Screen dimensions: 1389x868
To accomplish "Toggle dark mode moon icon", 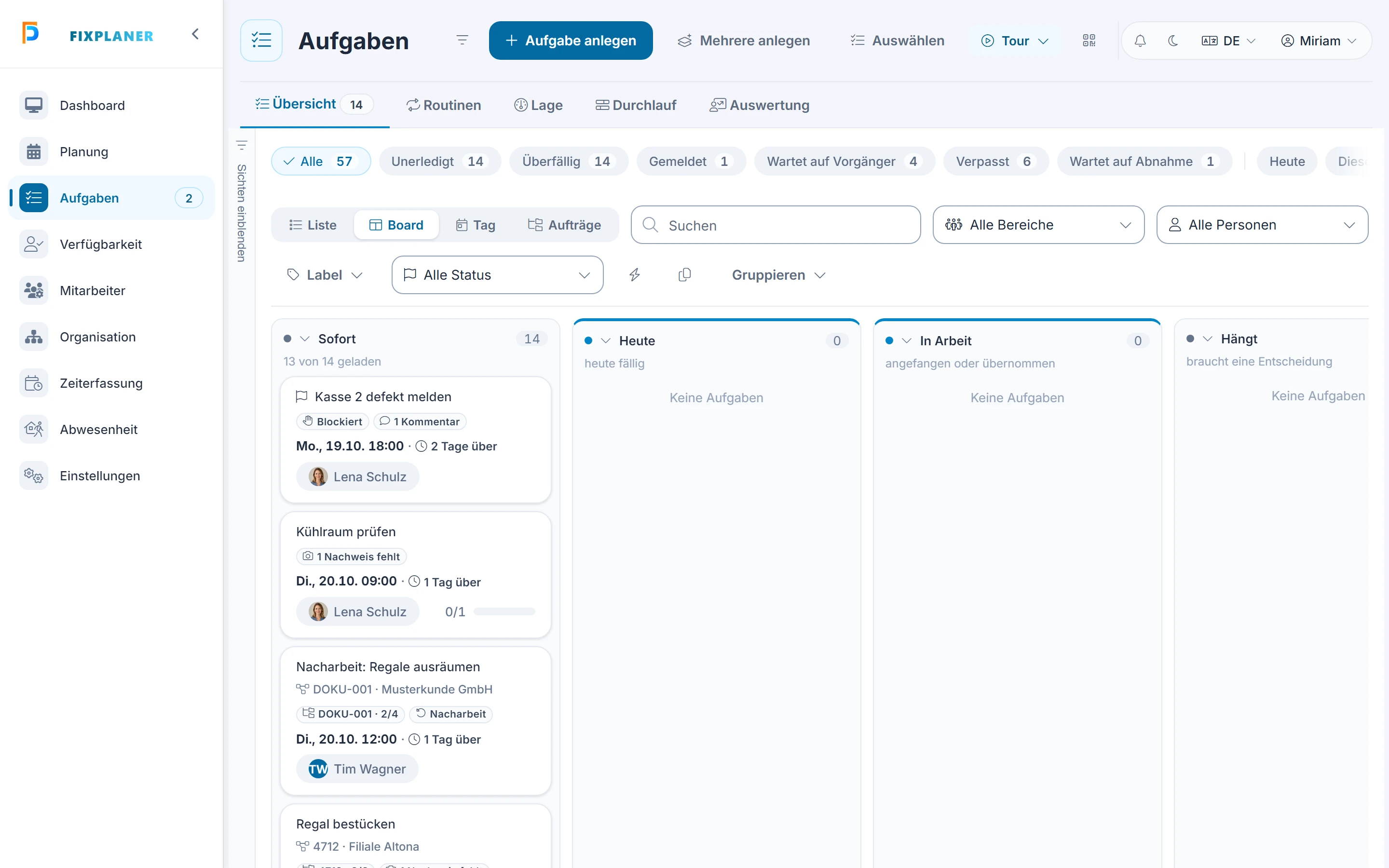I will [1172, 41].
